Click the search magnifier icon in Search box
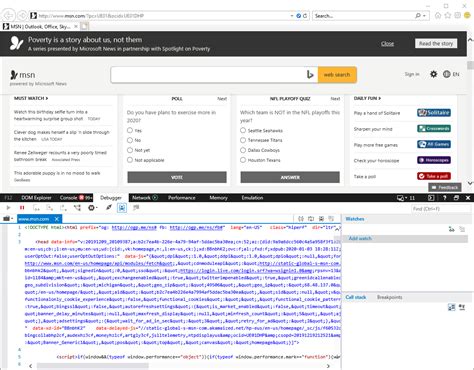474x370 pixels. click(x=418, y=16)
